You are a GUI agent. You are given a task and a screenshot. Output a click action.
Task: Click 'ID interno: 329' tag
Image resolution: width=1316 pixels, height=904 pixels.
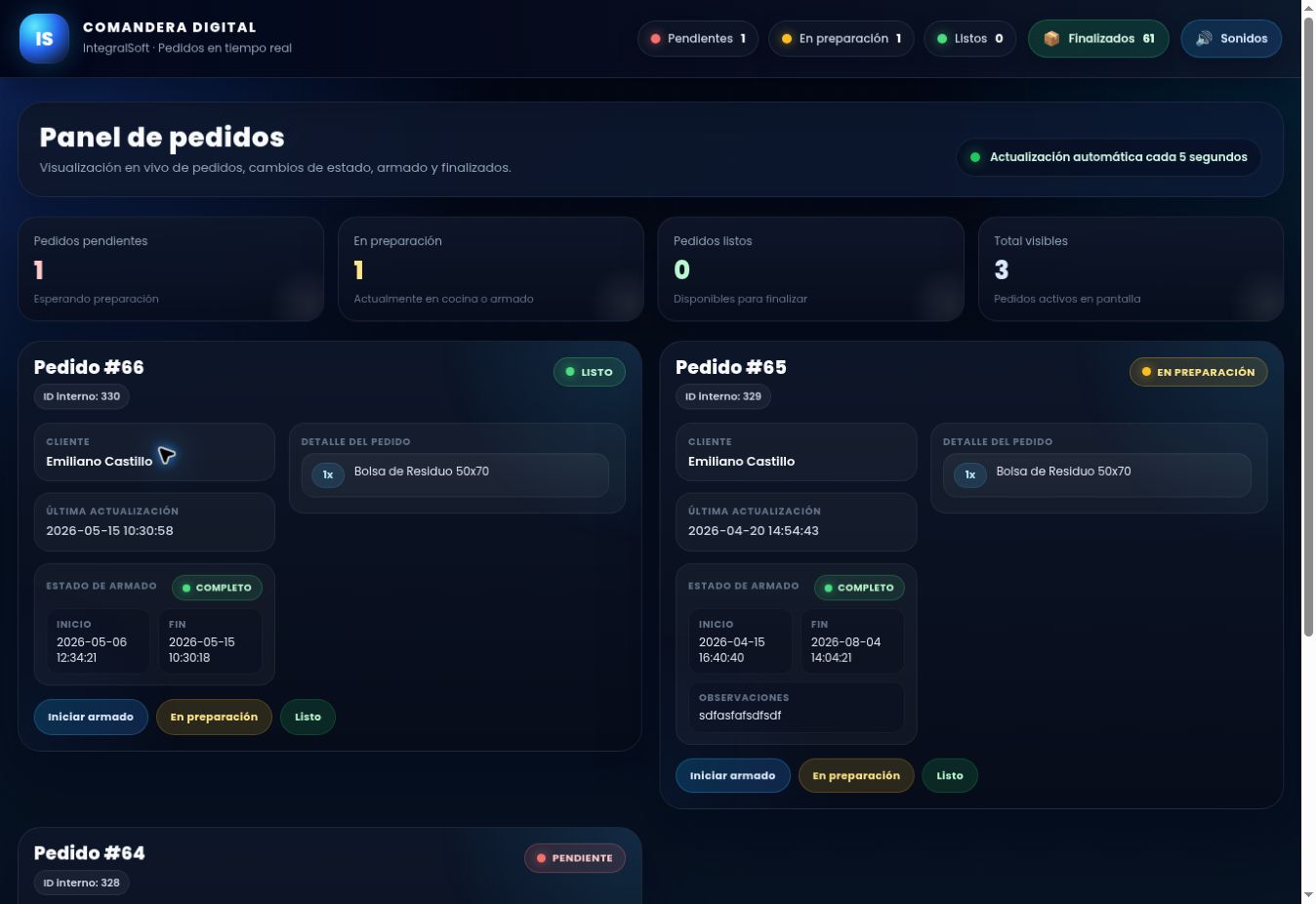click(723, 396)
